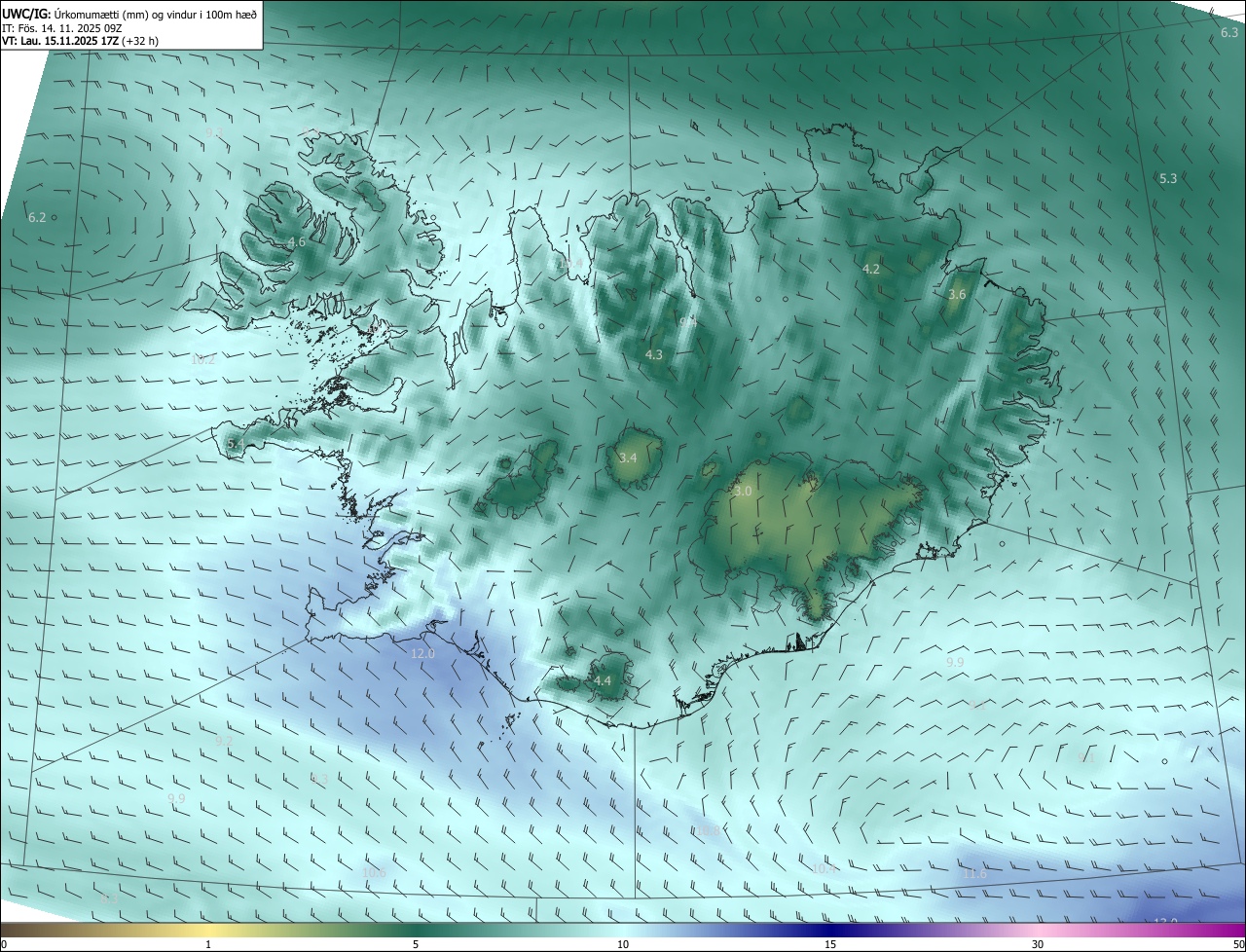This screenshot has width=1246, height=952.
Task: Click the 12.0 value off the southwest coast
Action: tap(422, 654)
